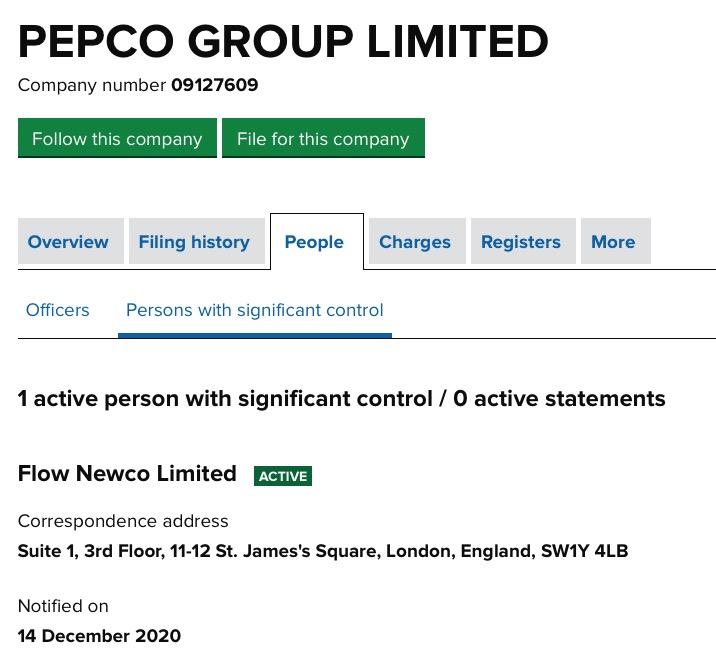This screenshot has width=716, height=661.
Task: Click the Company number label text
Action: [x=92, y=86]
